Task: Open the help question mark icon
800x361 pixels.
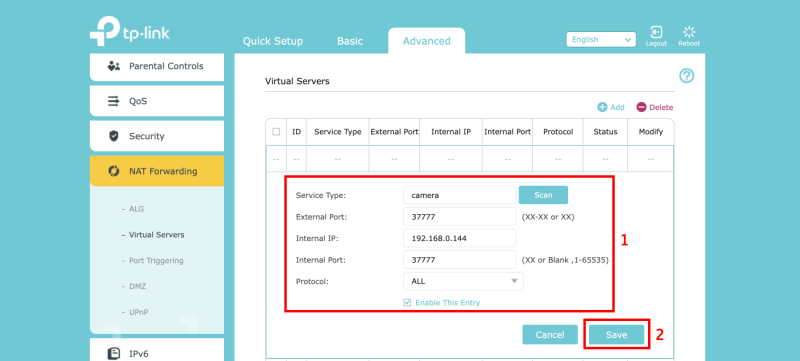Action: pyautogui.click(x=687, y=76)
